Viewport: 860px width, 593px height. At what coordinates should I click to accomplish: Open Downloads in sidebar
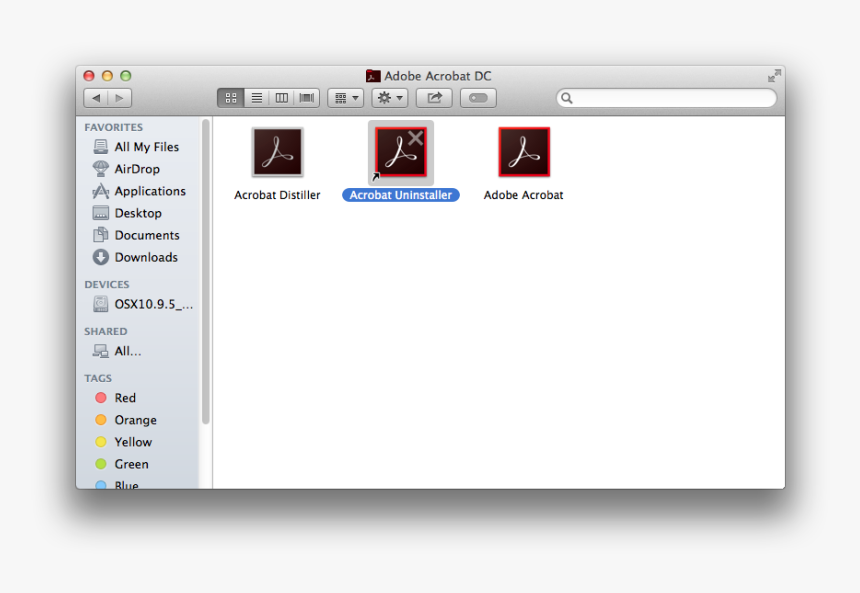point(137,257)
